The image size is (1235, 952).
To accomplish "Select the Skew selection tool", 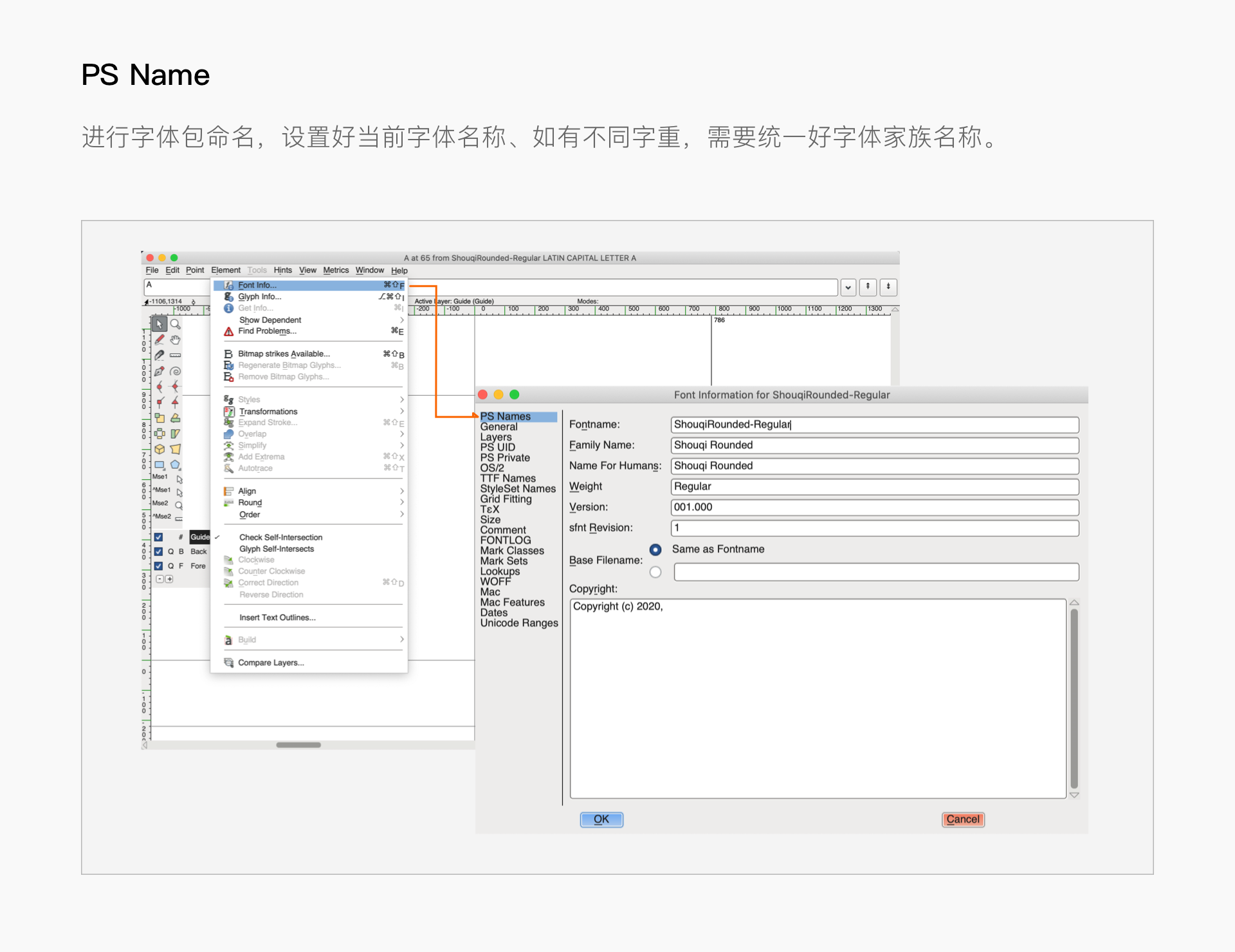I will [x=175, y=434].
